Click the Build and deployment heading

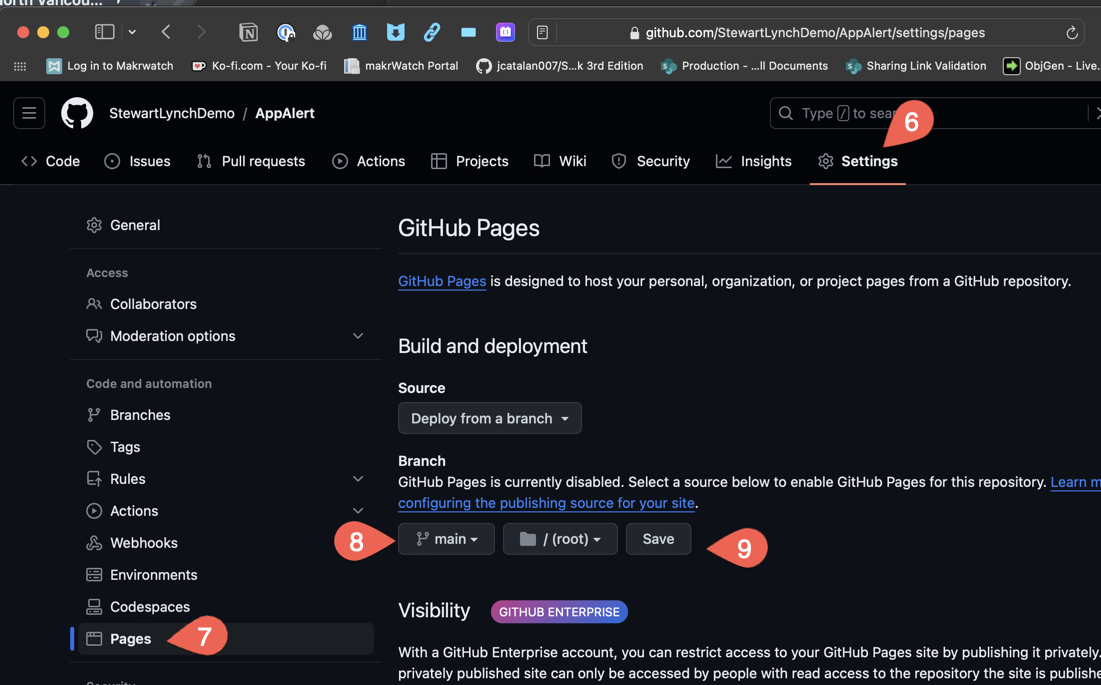tap(492, 346)
